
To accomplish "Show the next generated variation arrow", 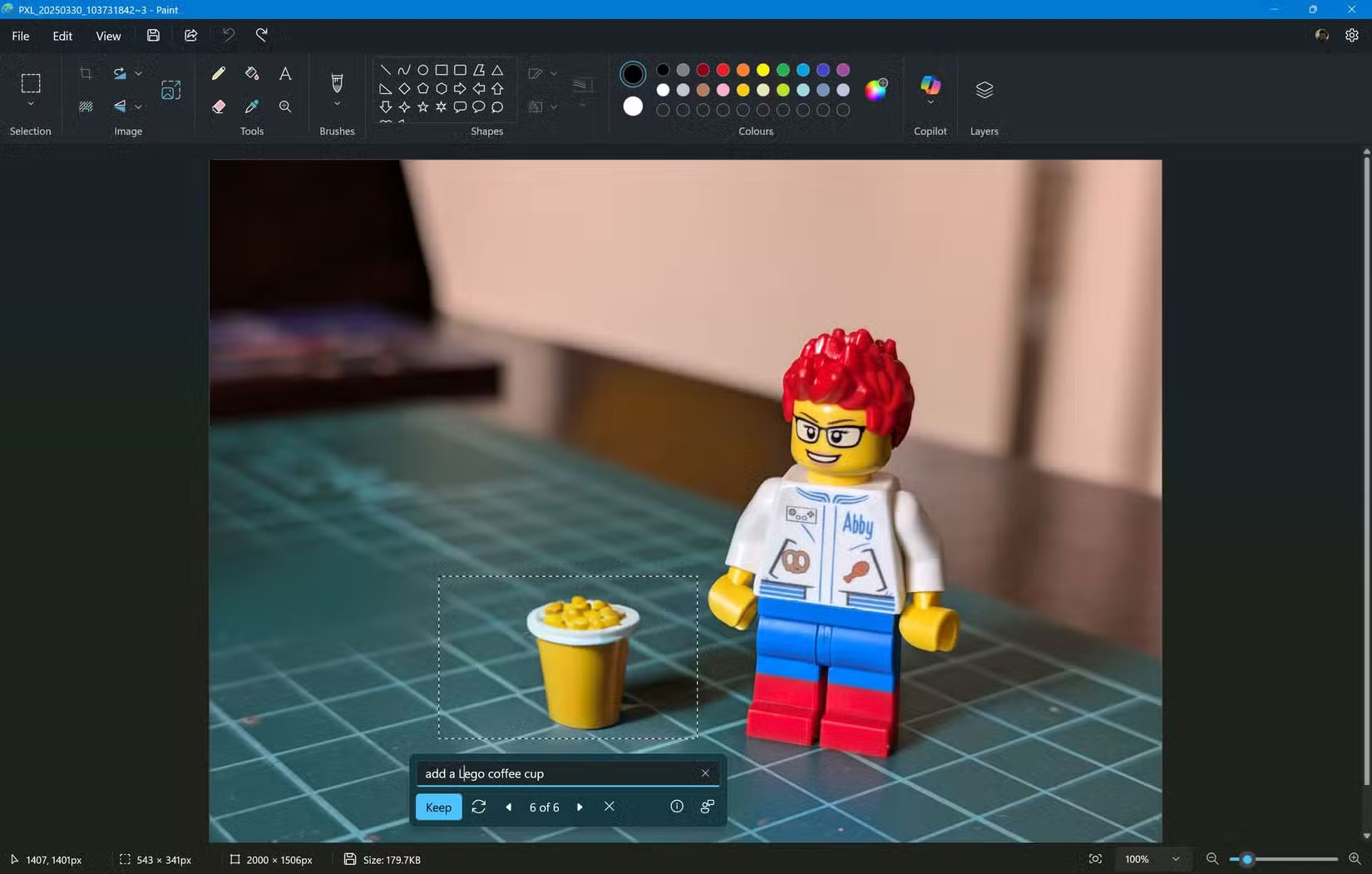I will 580,807.
